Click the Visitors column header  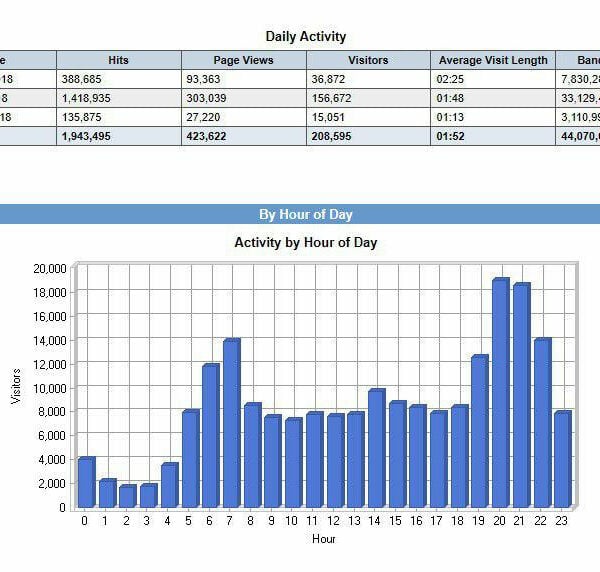coord(368,60)
